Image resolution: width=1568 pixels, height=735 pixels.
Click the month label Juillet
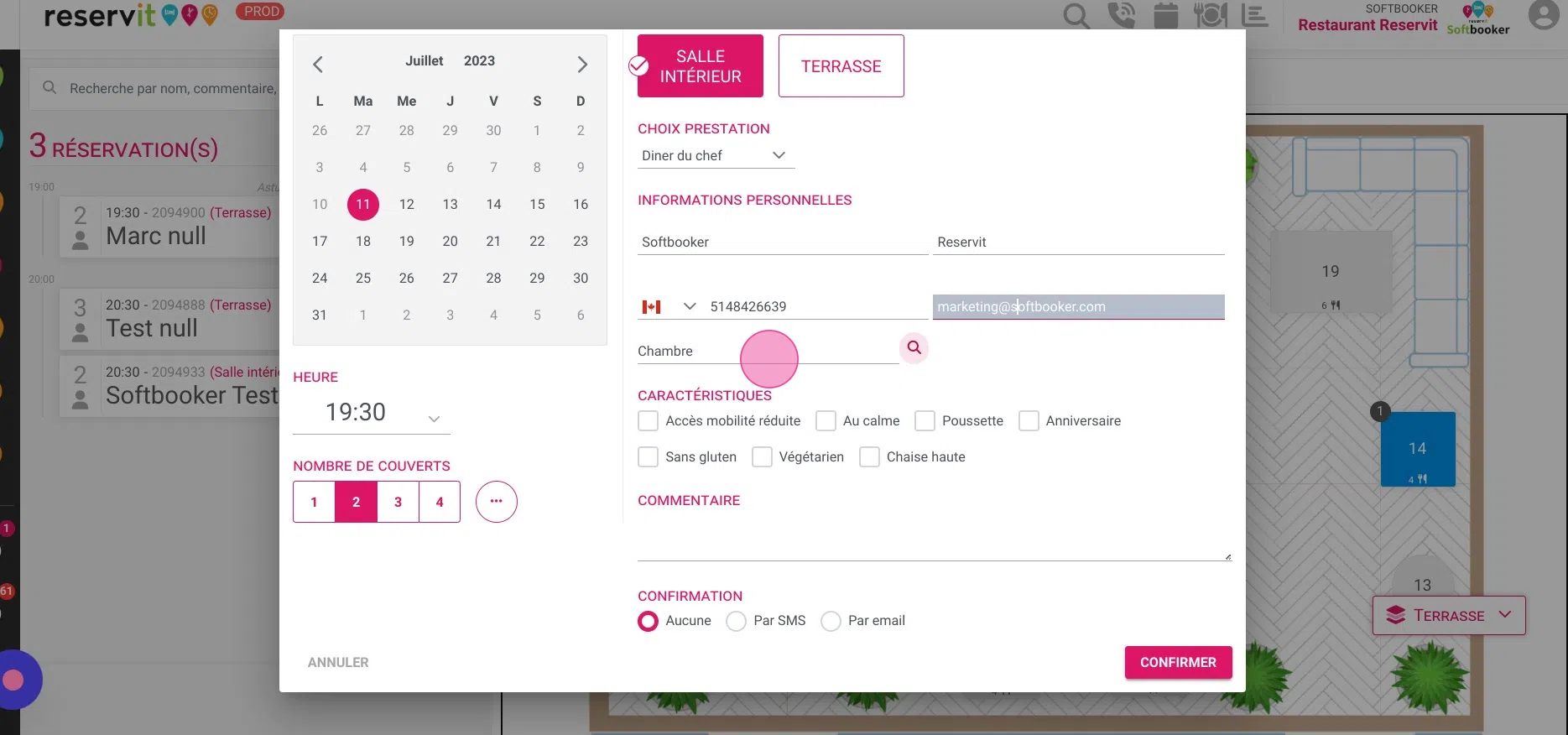425,61
